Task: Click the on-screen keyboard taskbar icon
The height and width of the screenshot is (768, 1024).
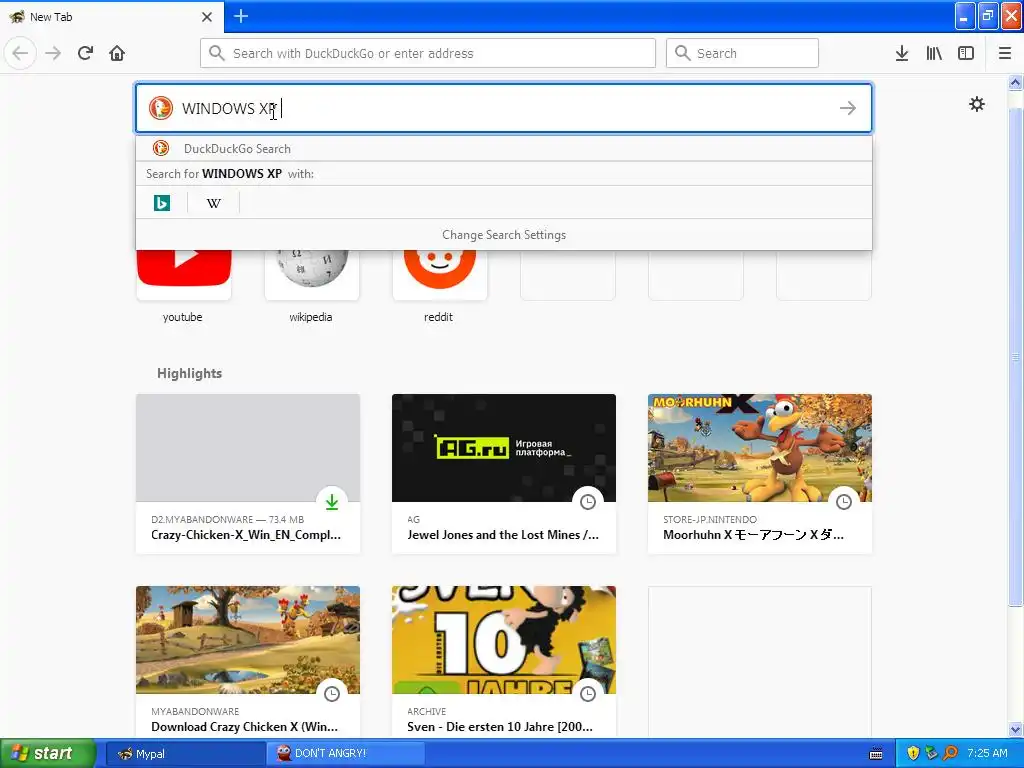Action: (x=876, y=754)
